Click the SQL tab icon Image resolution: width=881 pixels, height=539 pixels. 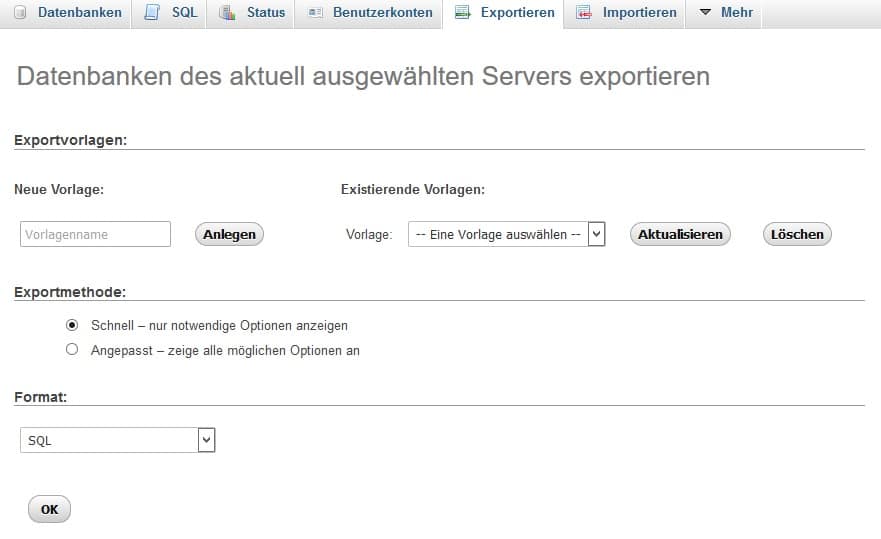tap(151, 13)
